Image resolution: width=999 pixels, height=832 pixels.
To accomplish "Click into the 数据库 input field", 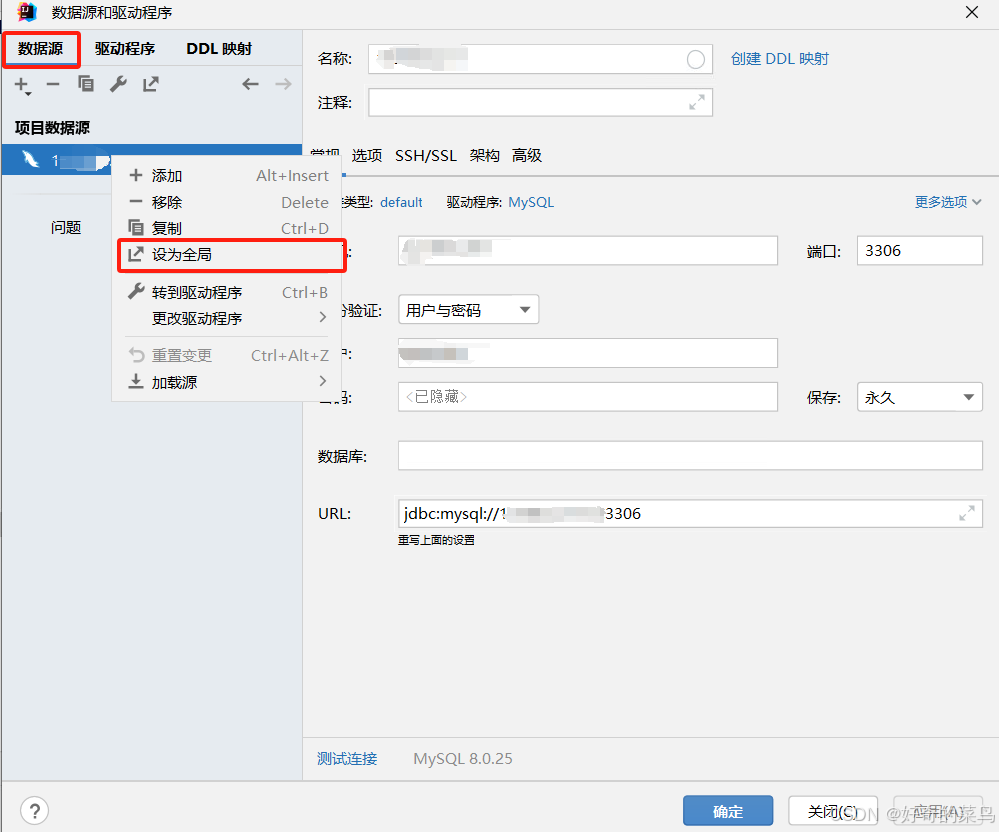I will 690,455.
